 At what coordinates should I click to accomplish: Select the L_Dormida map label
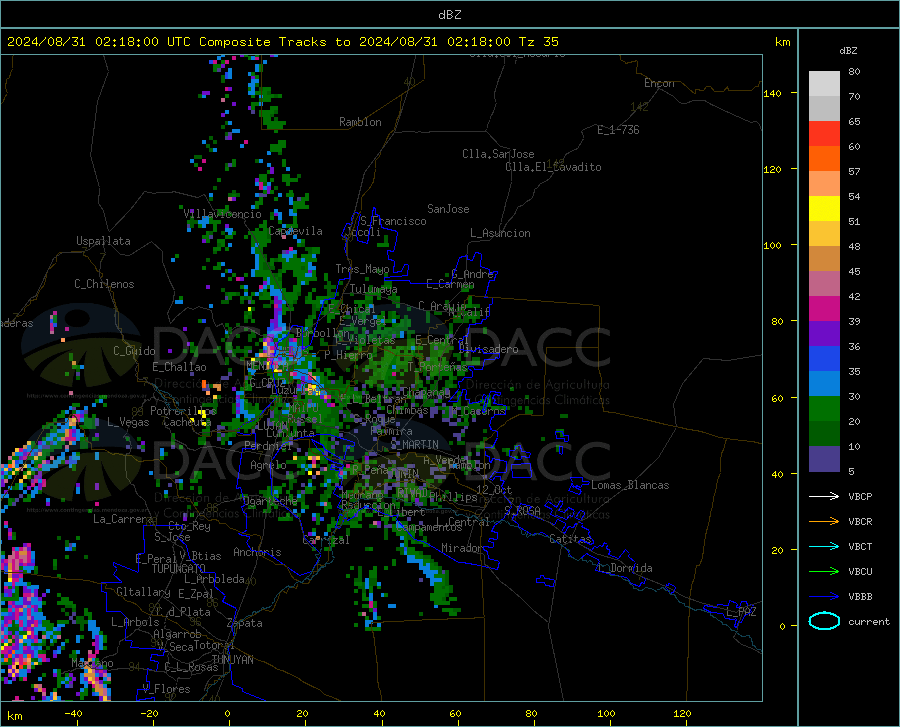(x=624, y=568)
